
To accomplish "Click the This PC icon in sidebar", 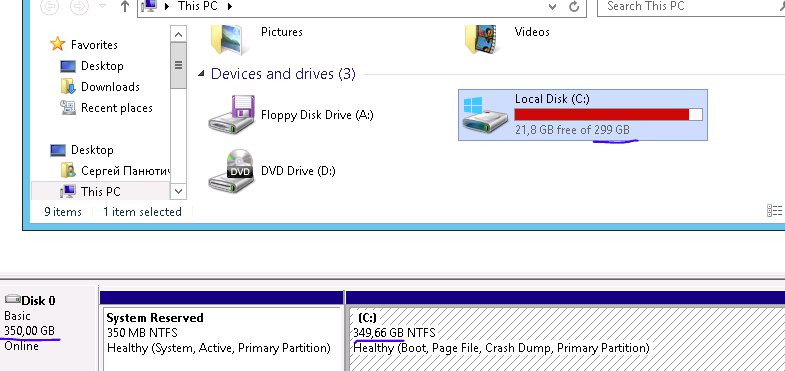I will tap(68, 191).
